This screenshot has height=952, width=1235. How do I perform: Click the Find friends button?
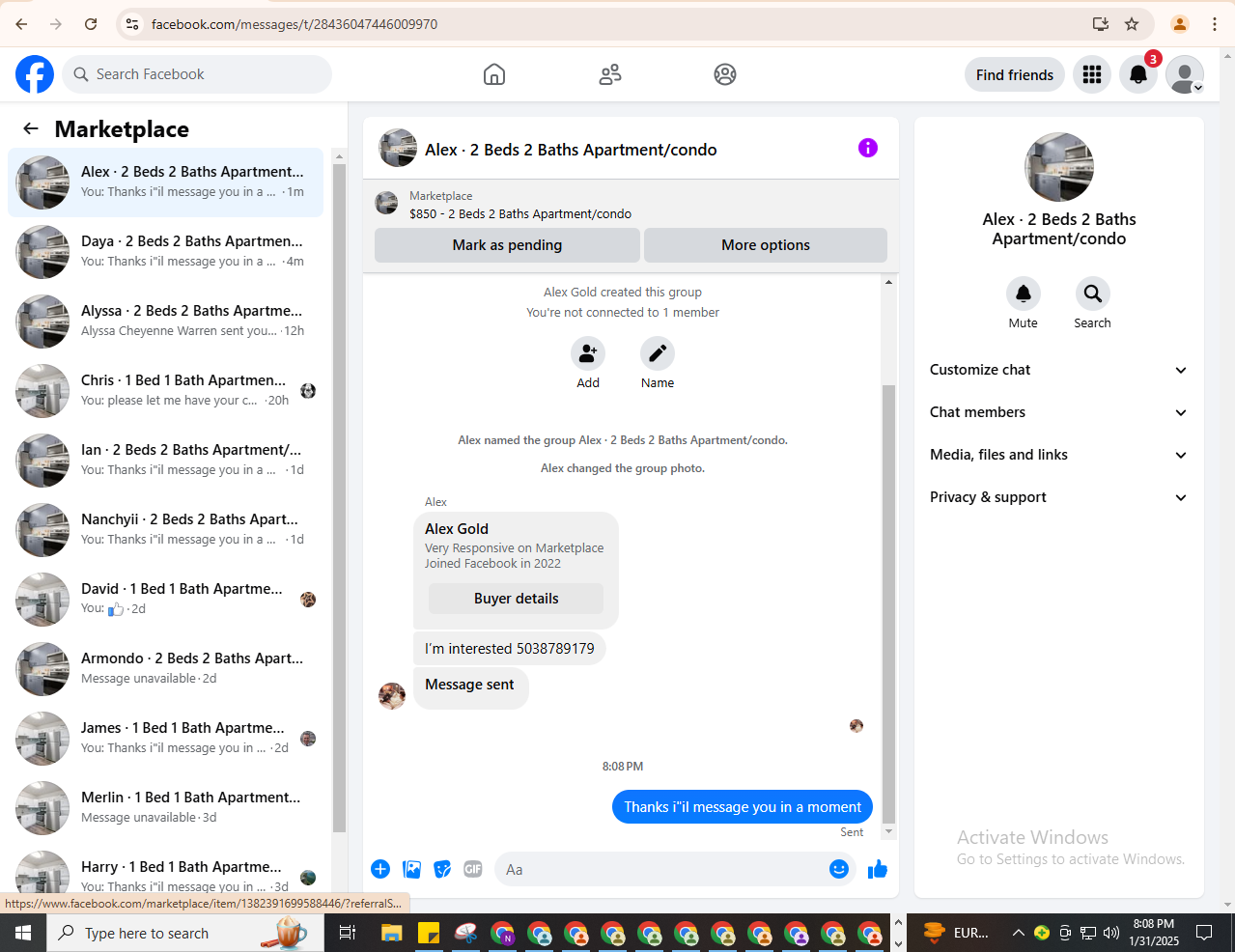coord(1015,74)
